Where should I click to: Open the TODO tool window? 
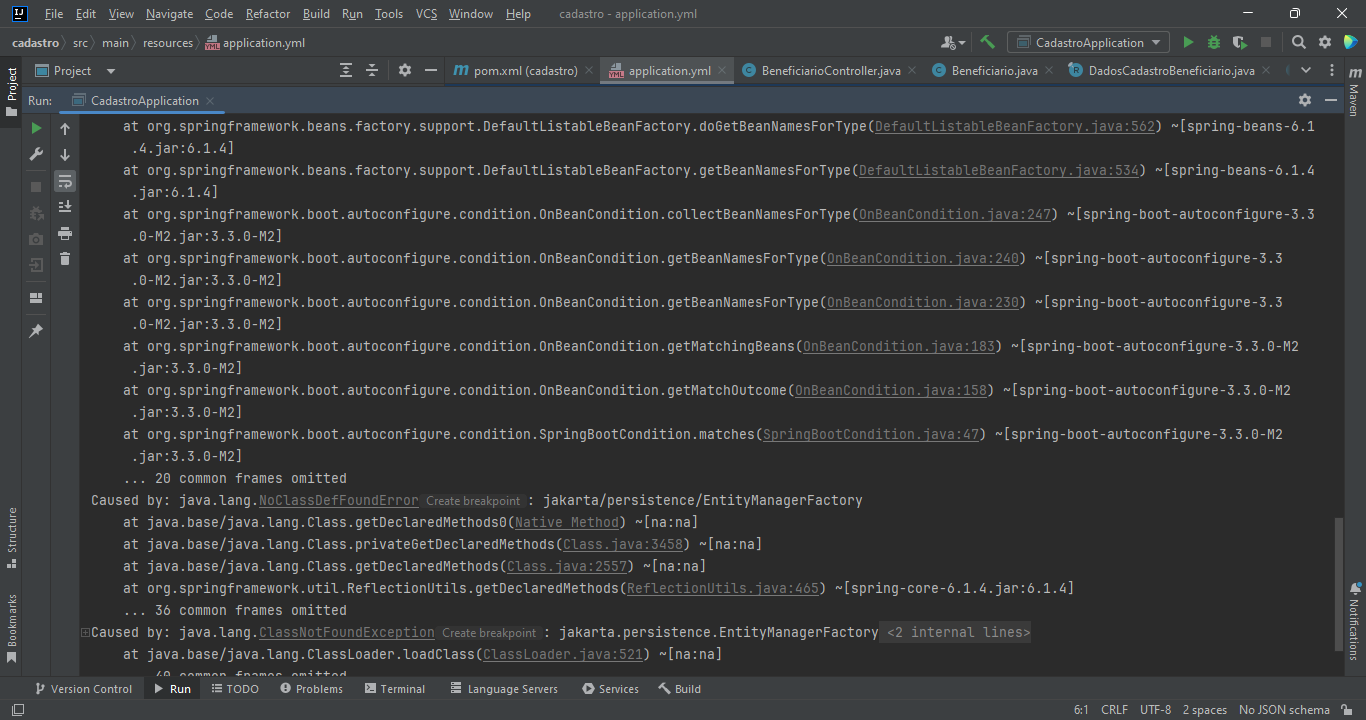tap(235, 689)
